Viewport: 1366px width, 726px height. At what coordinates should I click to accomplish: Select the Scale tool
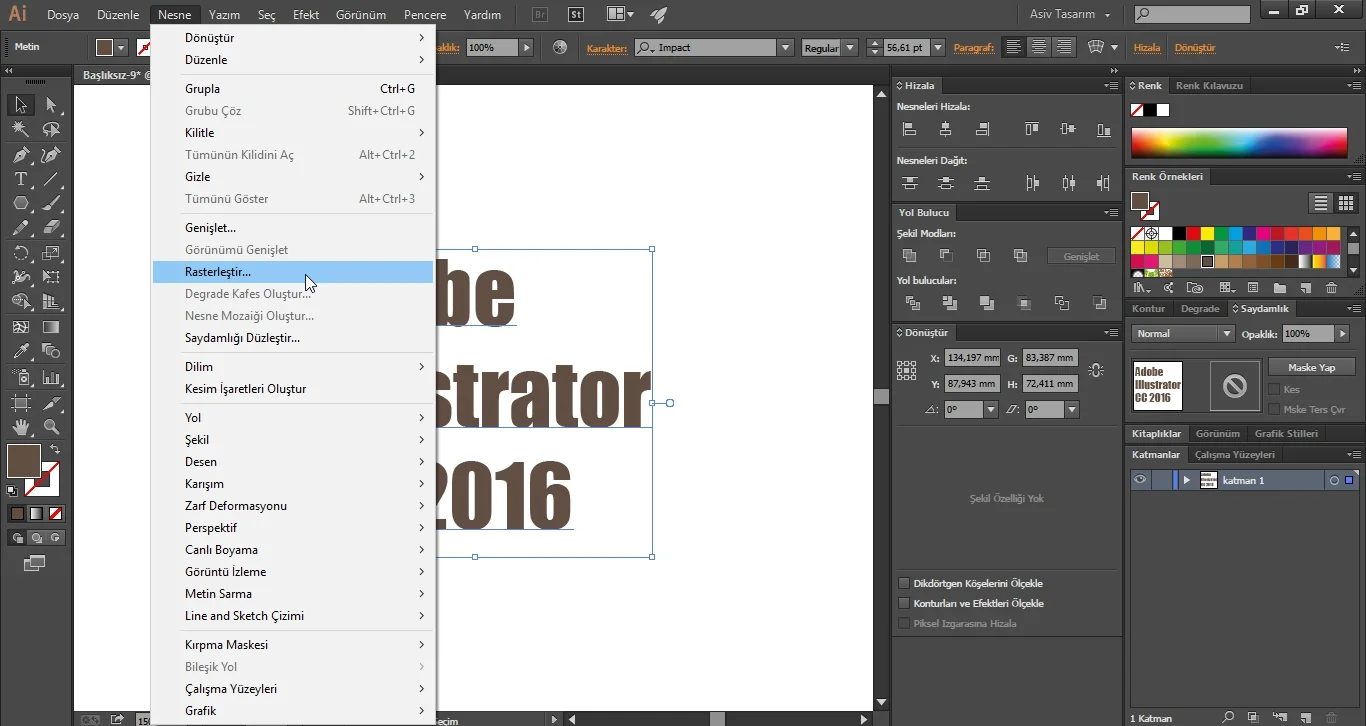click(x=51, y=253)
